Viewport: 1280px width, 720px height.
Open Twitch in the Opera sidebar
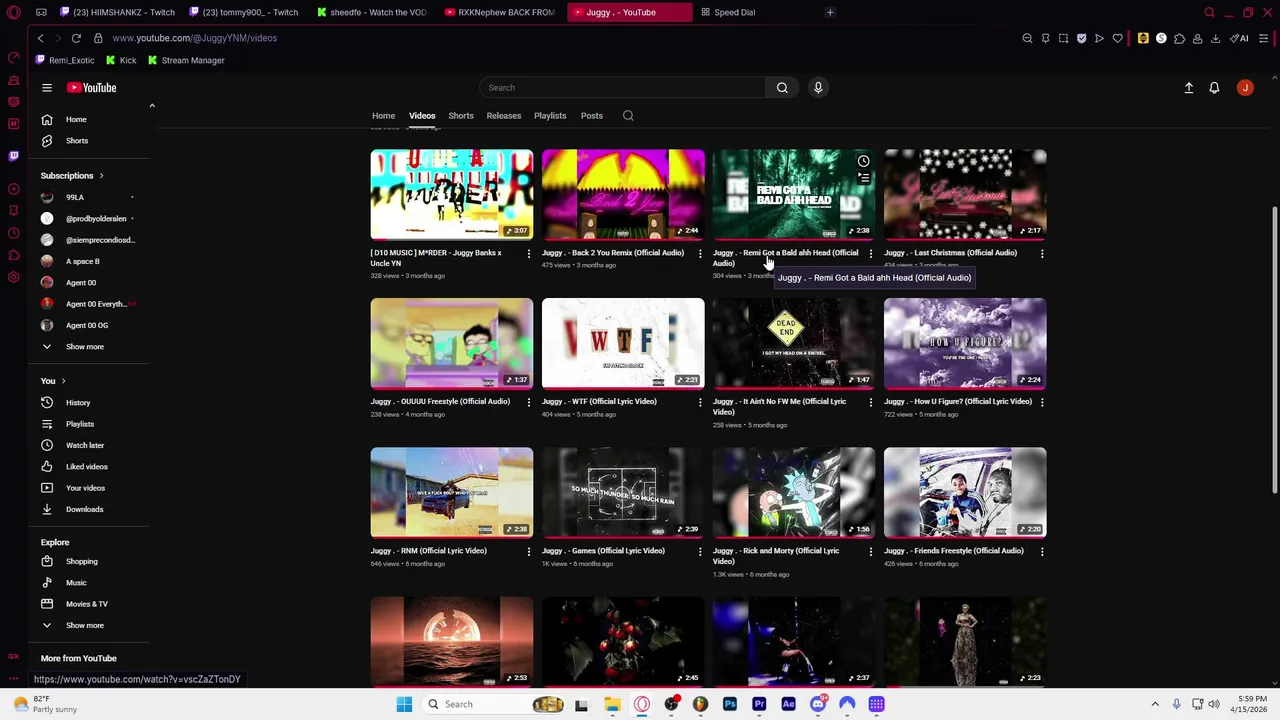pos(13,156)
